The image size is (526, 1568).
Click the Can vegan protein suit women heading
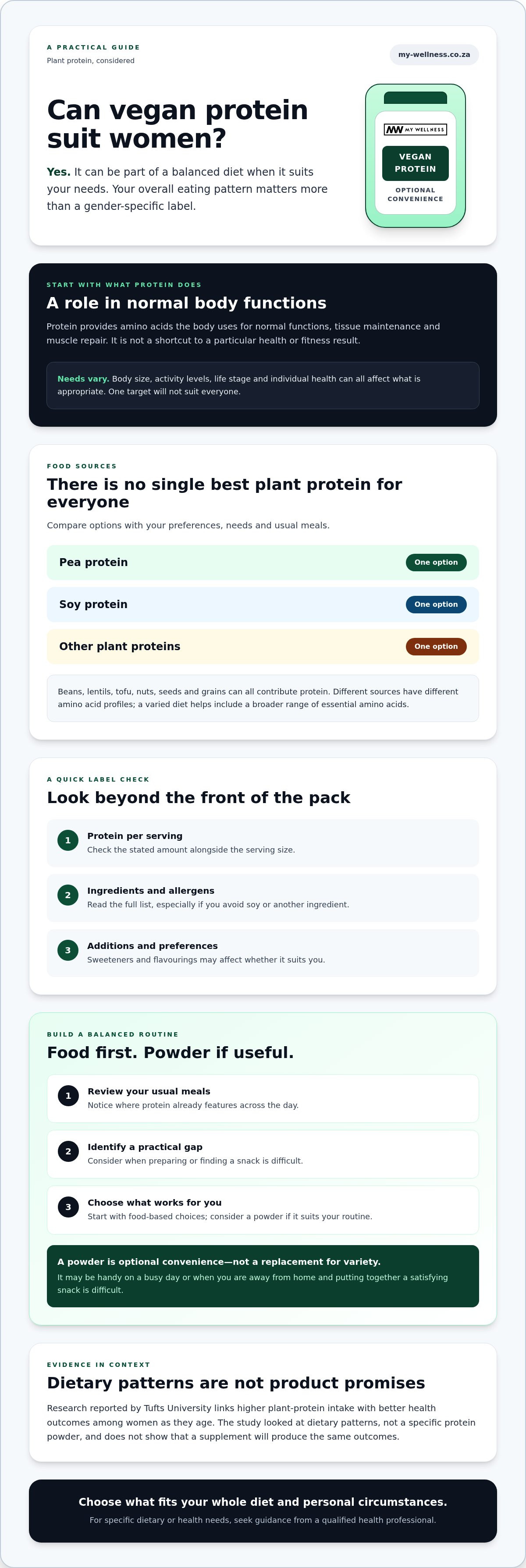click(178, 124)
